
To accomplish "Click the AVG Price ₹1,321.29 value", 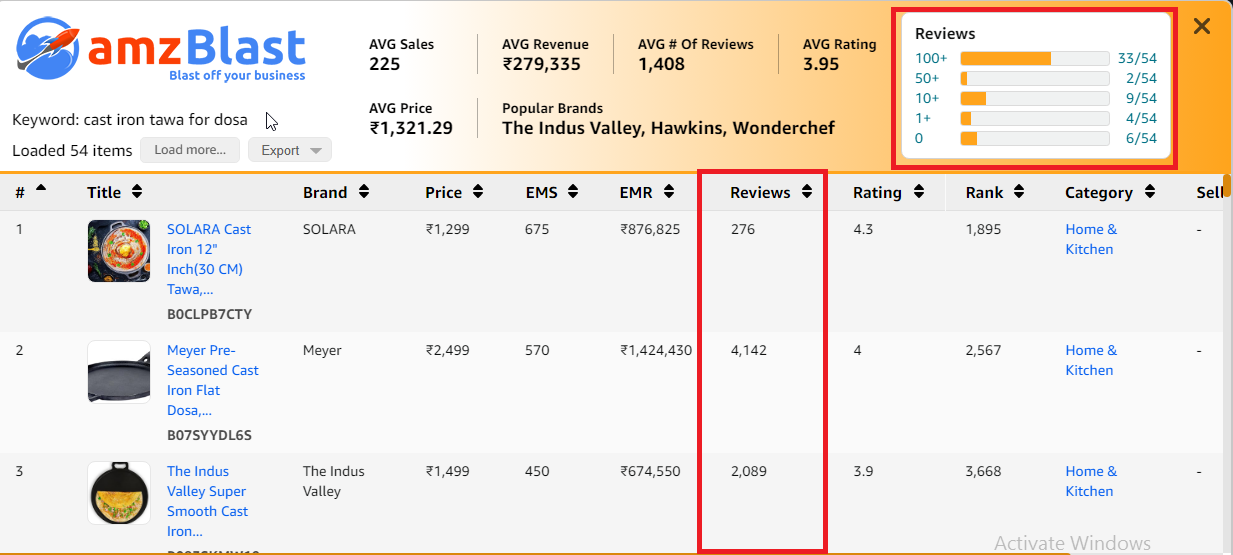I will coord(411,127).
